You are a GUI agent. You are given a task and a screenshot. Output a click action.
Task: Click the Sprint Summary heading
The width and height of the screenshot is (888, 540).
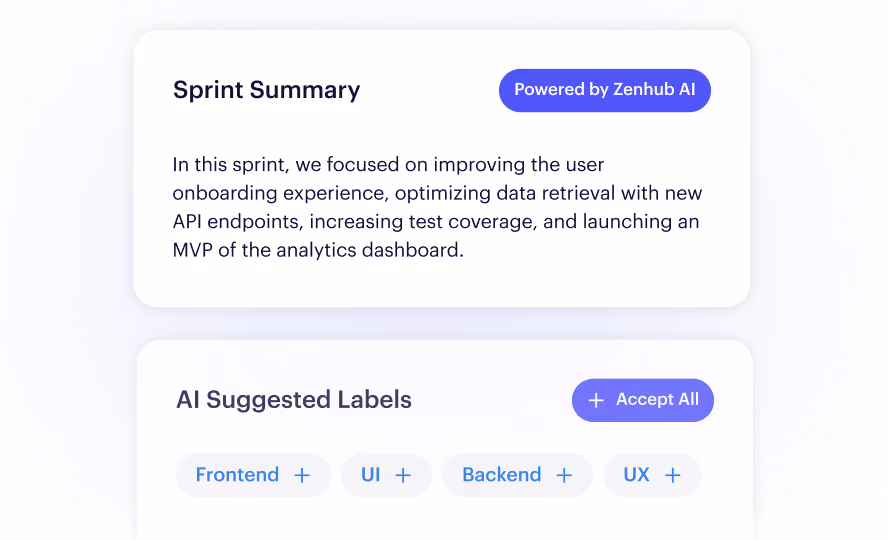266,91
